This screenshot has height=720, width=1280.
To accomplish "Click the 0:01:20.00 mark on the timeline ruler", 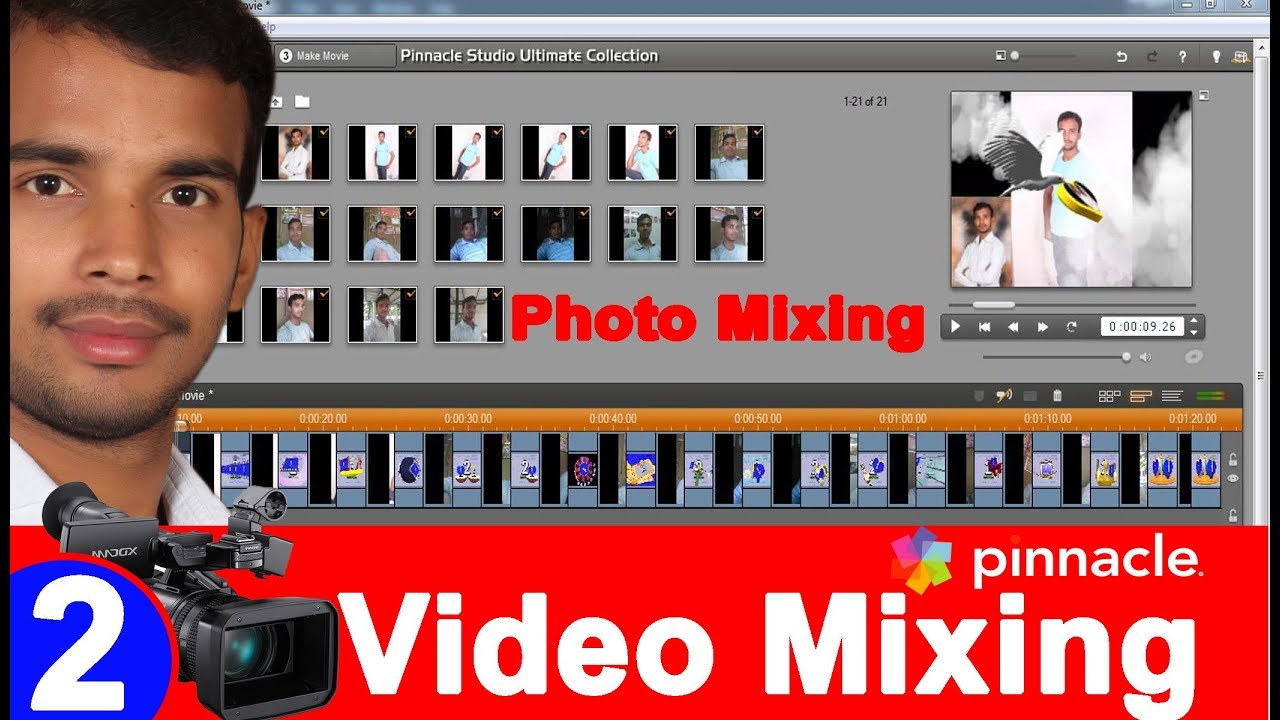I will 1192,419.
